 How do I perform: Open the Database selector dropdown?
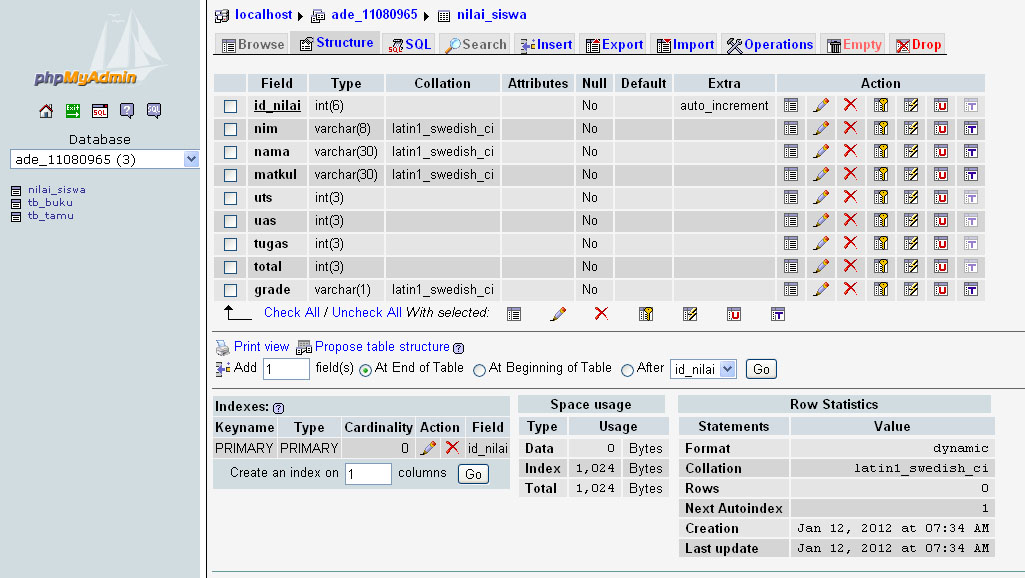pyautogui.click(x=105, y=159)
